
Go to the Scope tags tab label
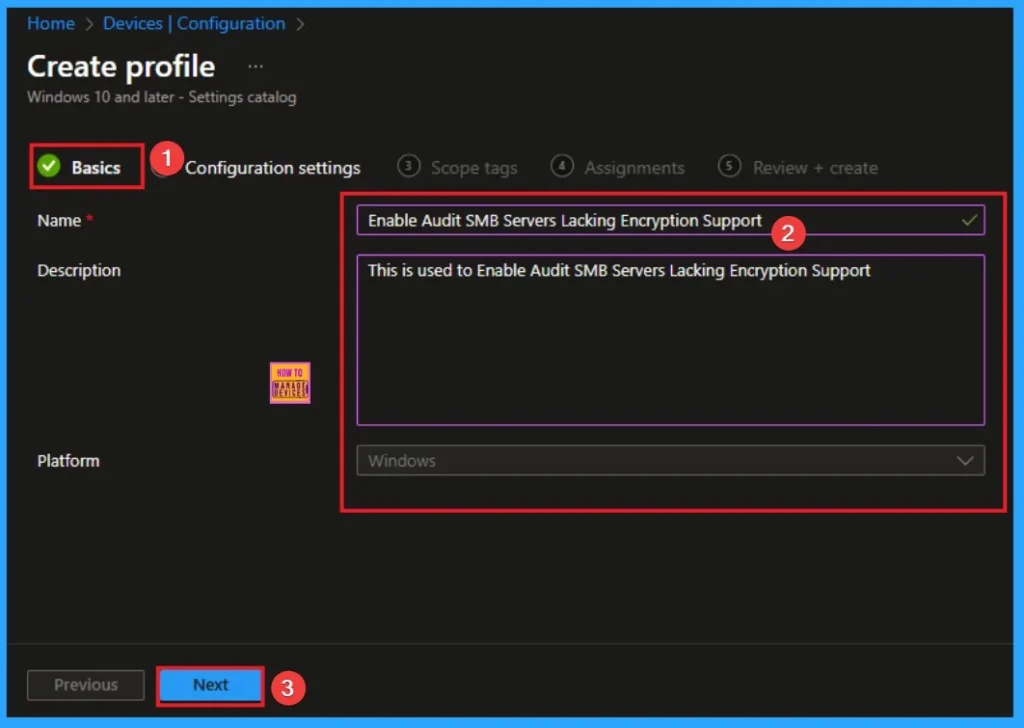[474, 168]
